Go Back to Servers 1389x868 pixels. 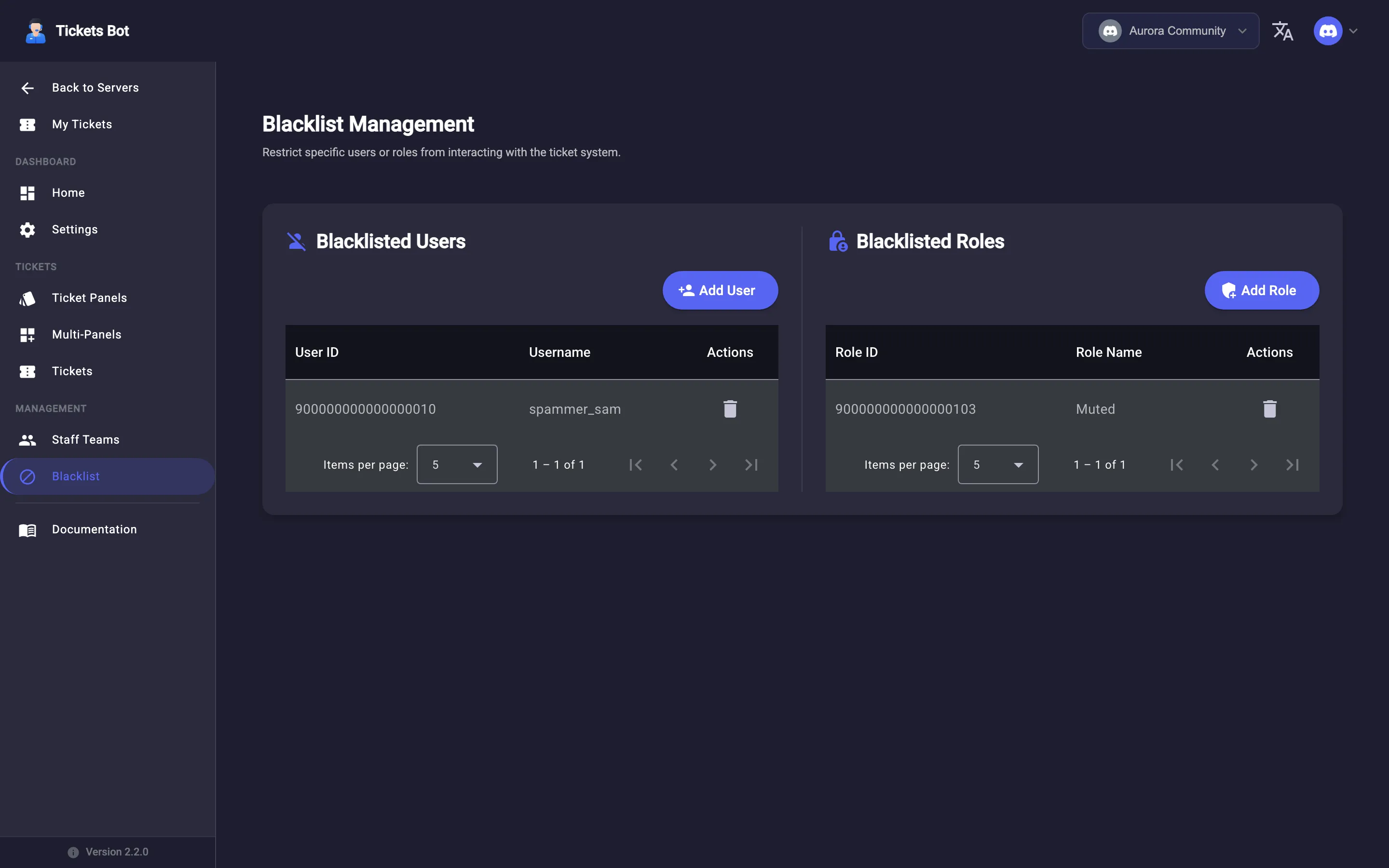[108, 88]
